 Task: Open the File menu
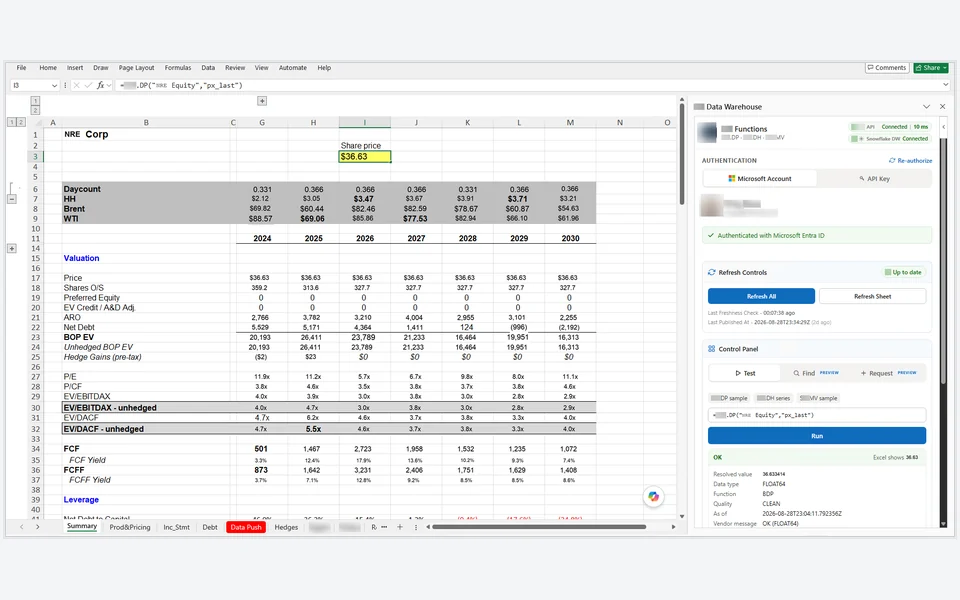(x=21, y=68)
